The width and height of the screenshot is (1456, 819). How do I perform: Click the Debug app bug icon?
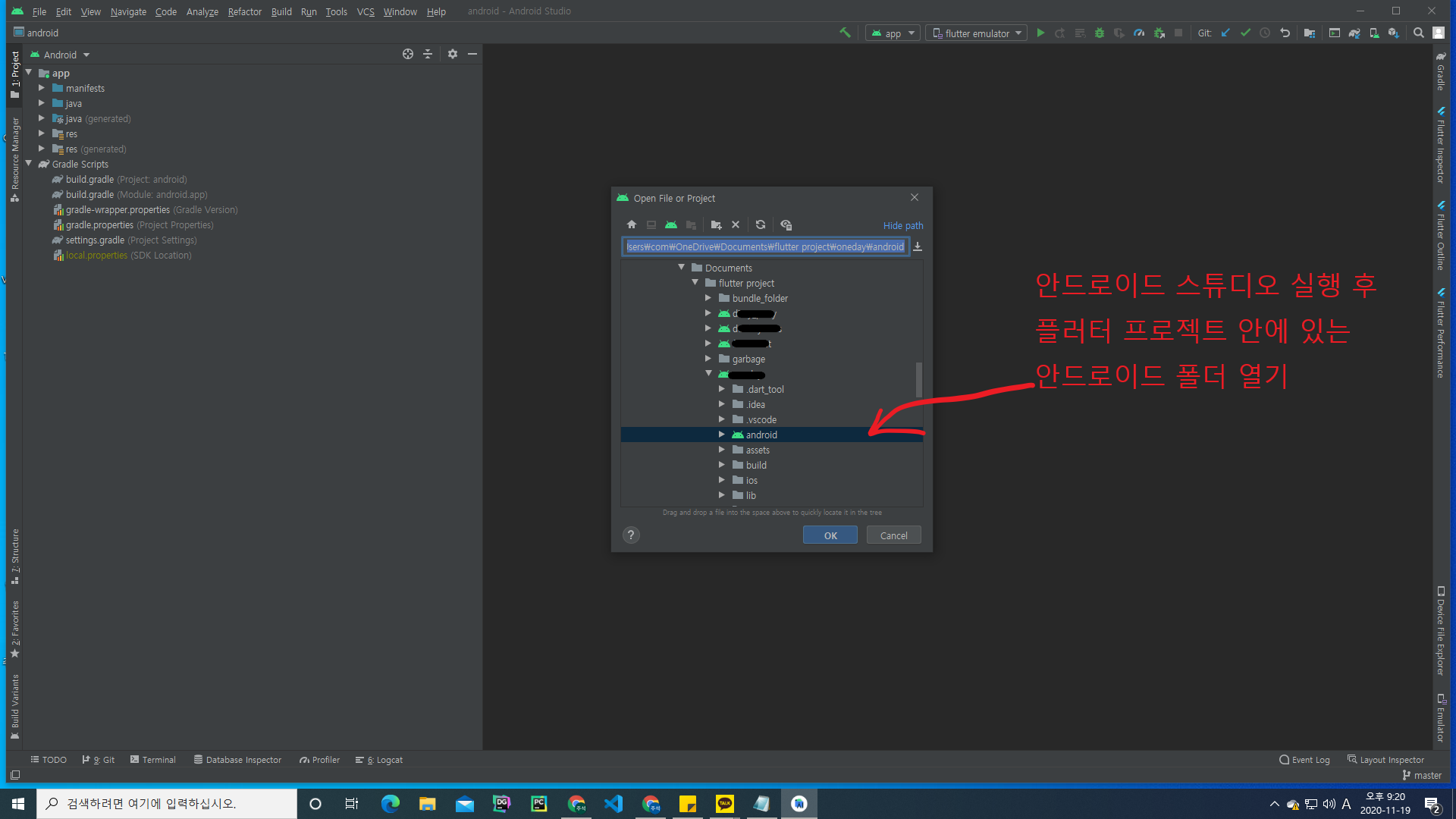click(1099, 33)
